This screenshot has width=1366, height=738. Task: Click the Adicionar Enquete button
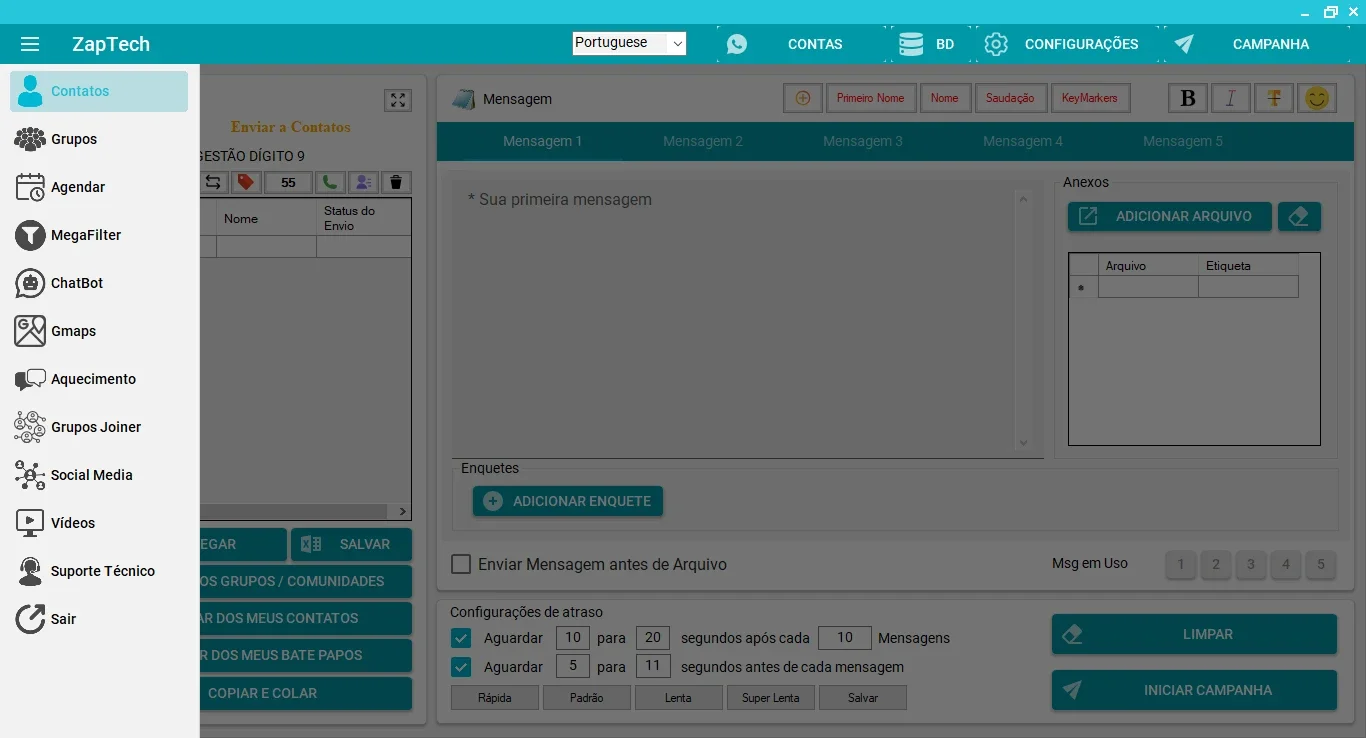(568, 501)
